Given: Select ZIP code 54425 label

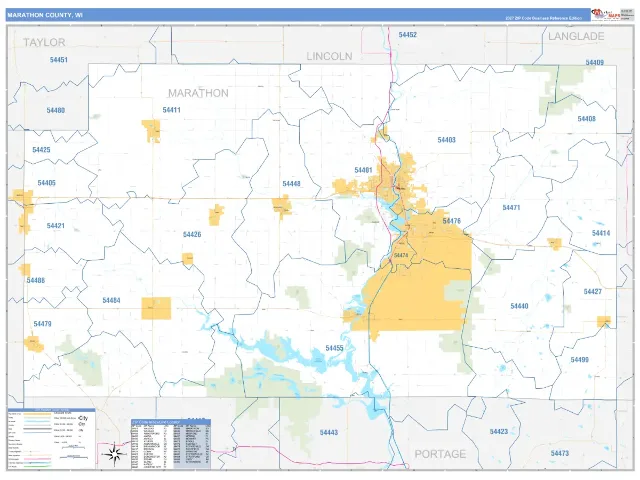Looking at the screenshot, I should tap(41, 150).
